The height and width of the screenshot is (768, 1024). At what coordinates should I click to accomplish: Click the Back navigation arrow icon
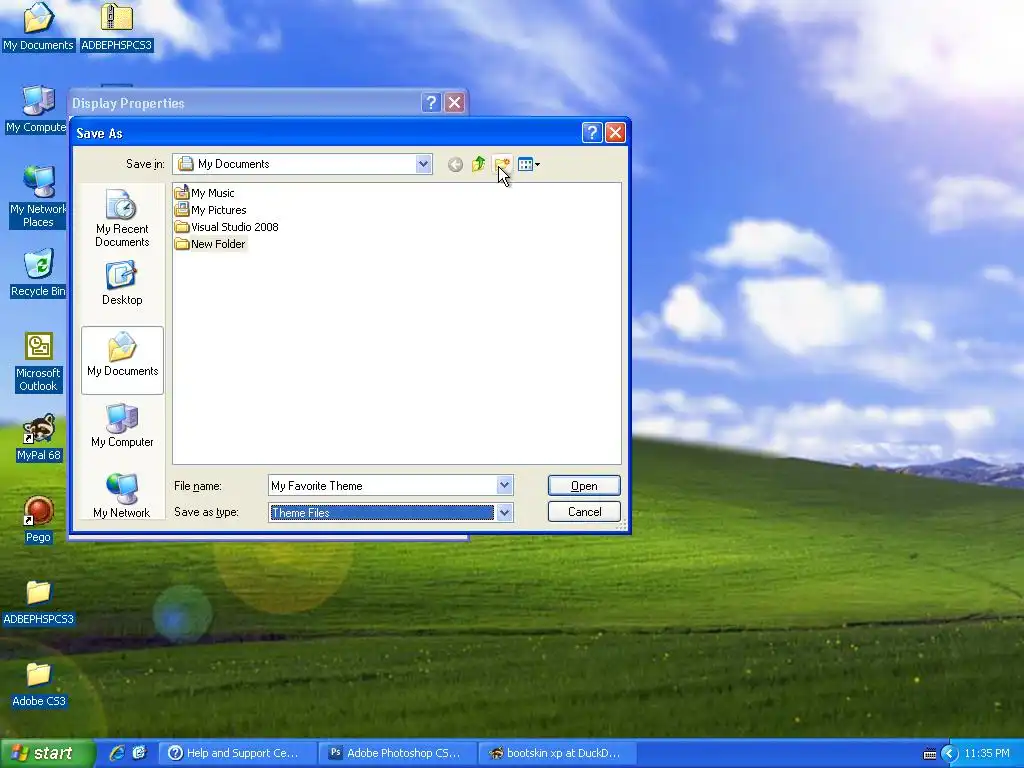[x=455, y=165]
